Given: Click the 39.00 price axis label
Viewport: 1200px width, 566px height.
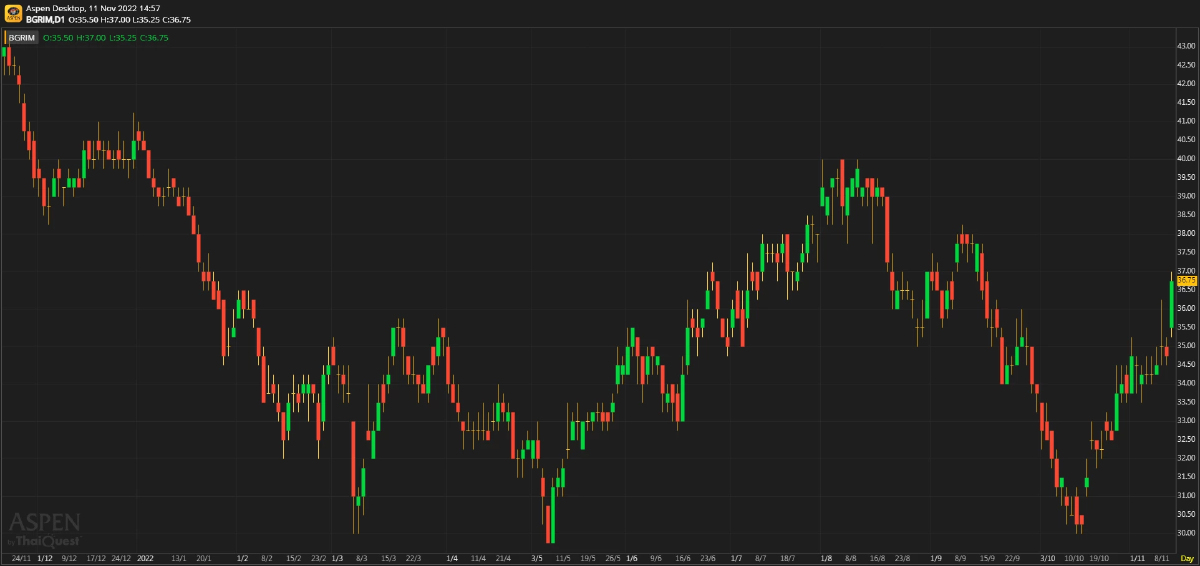Looking at the screenshot, I should pos(1186,195).
